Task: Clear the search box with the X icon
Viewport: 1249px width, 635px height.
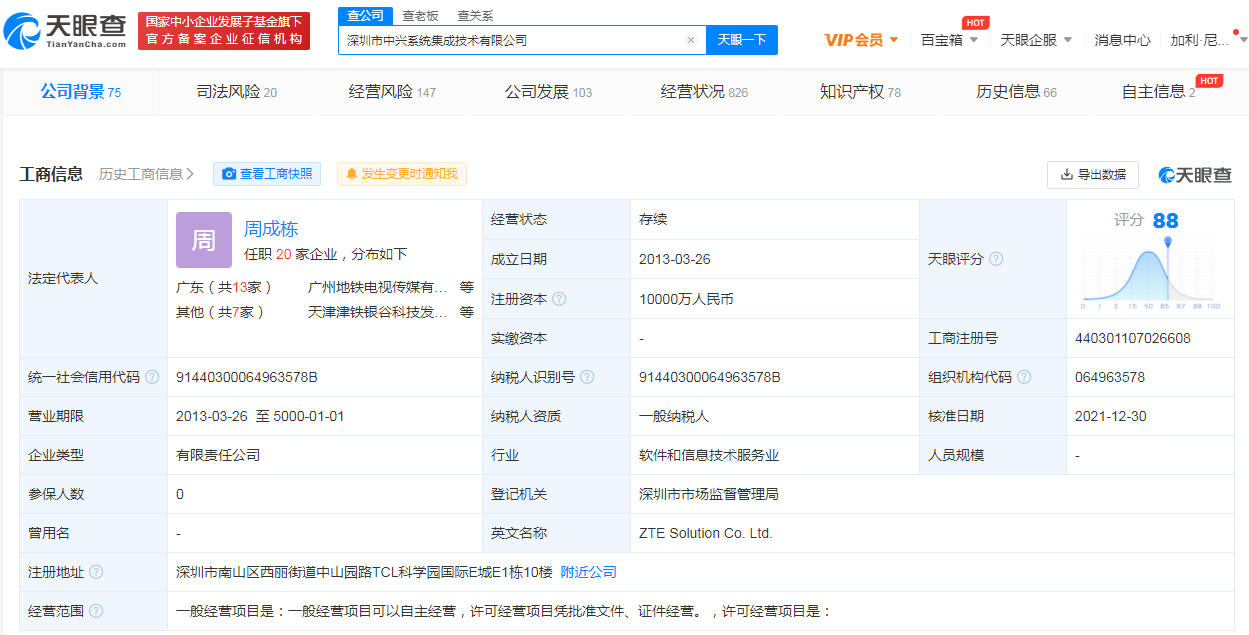Action: (690, 40)
